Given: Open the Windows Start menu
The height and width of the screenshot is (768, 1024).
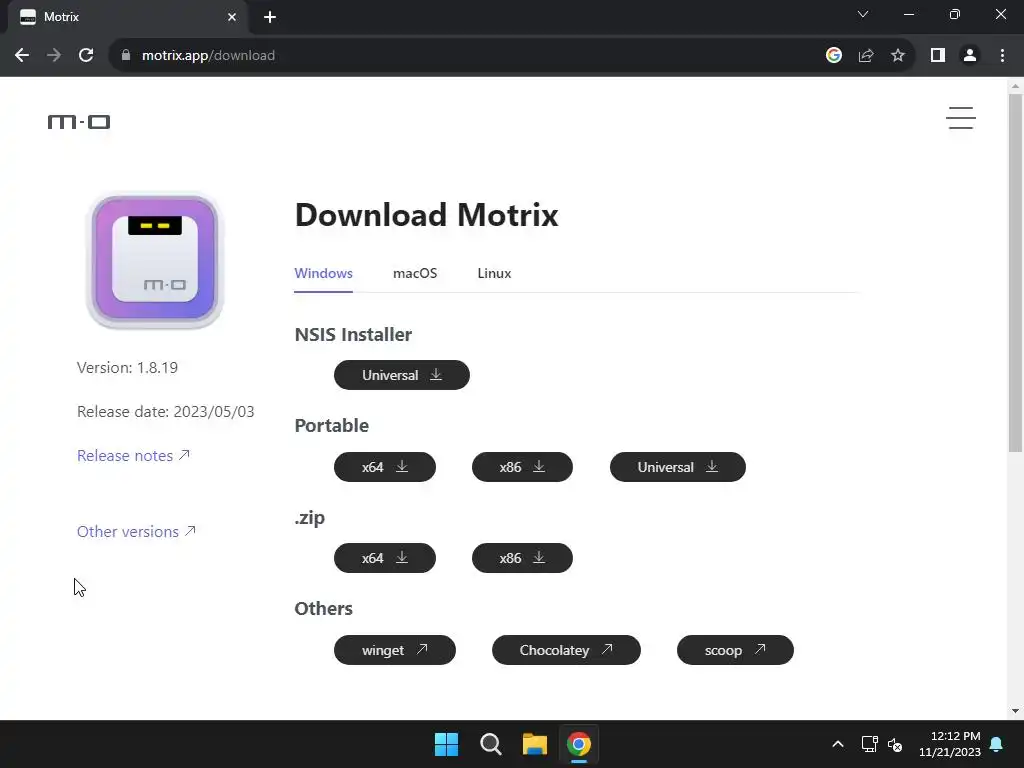Looking at the screenshot, I should pyautogui.click(x=447, y=744).
